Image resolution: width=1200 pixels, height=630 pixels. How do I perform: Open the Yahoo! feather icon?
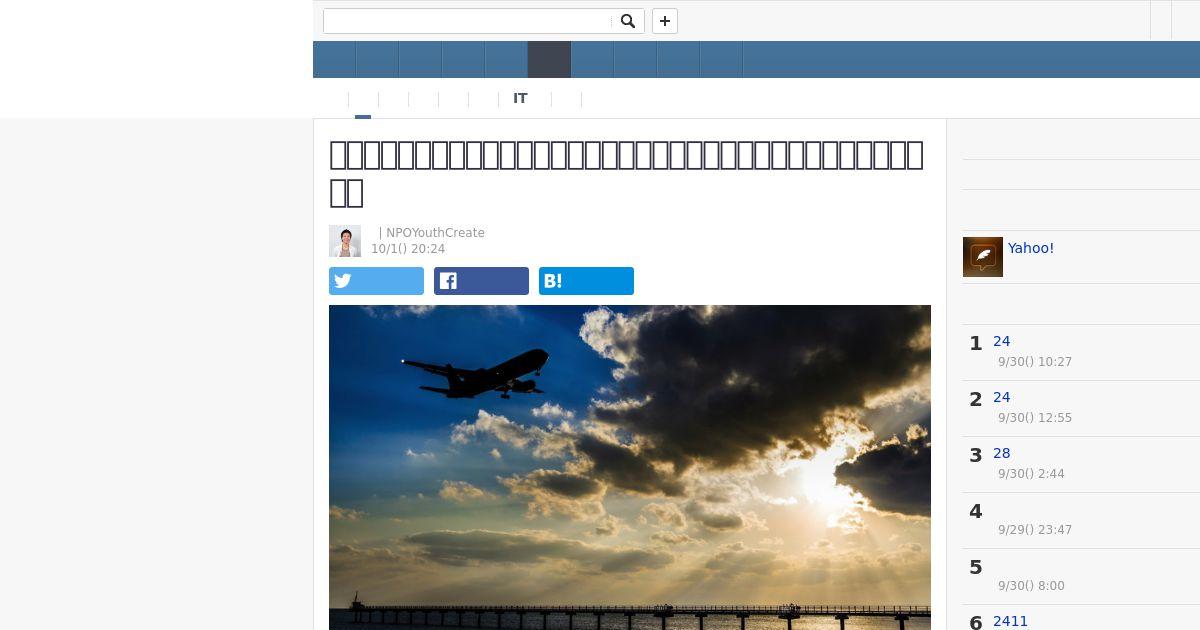point(983,257)
